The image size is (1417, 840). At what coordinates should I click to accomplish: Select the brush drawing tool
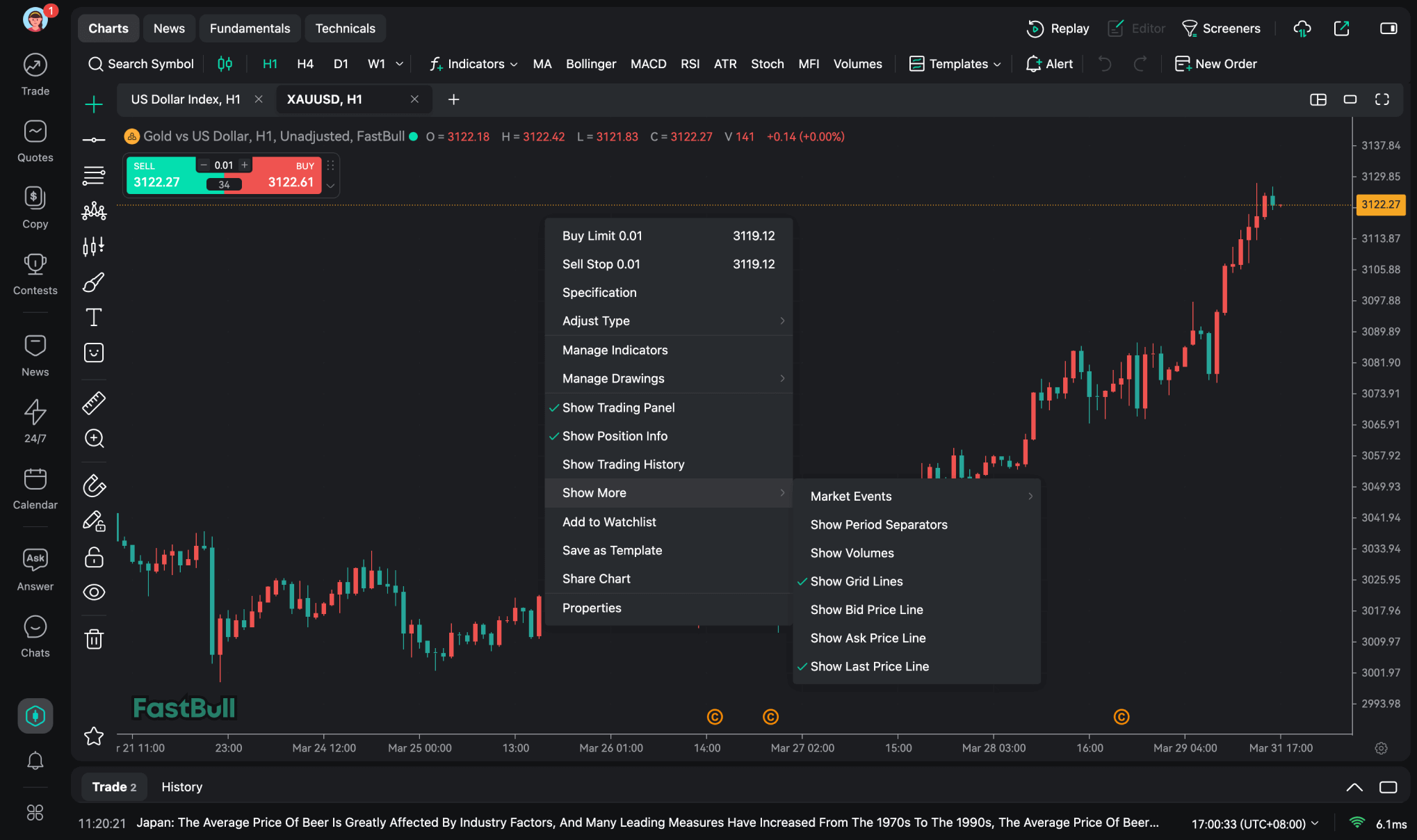pos(94,282)
